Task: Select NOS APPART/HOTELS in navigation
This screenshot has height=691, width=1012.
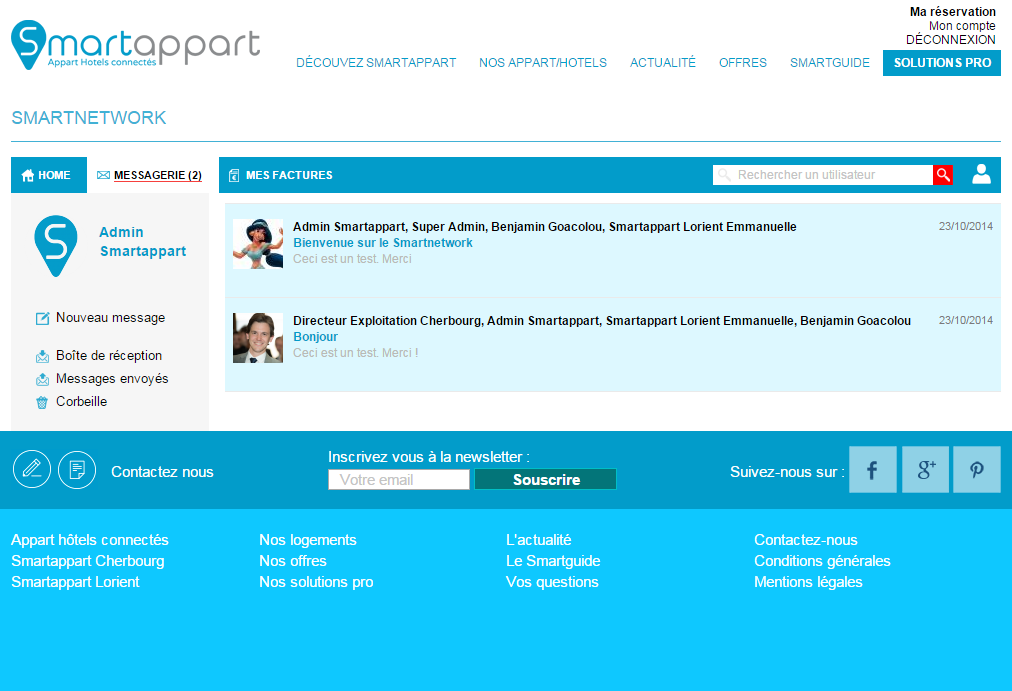Action: pos(543,63)
